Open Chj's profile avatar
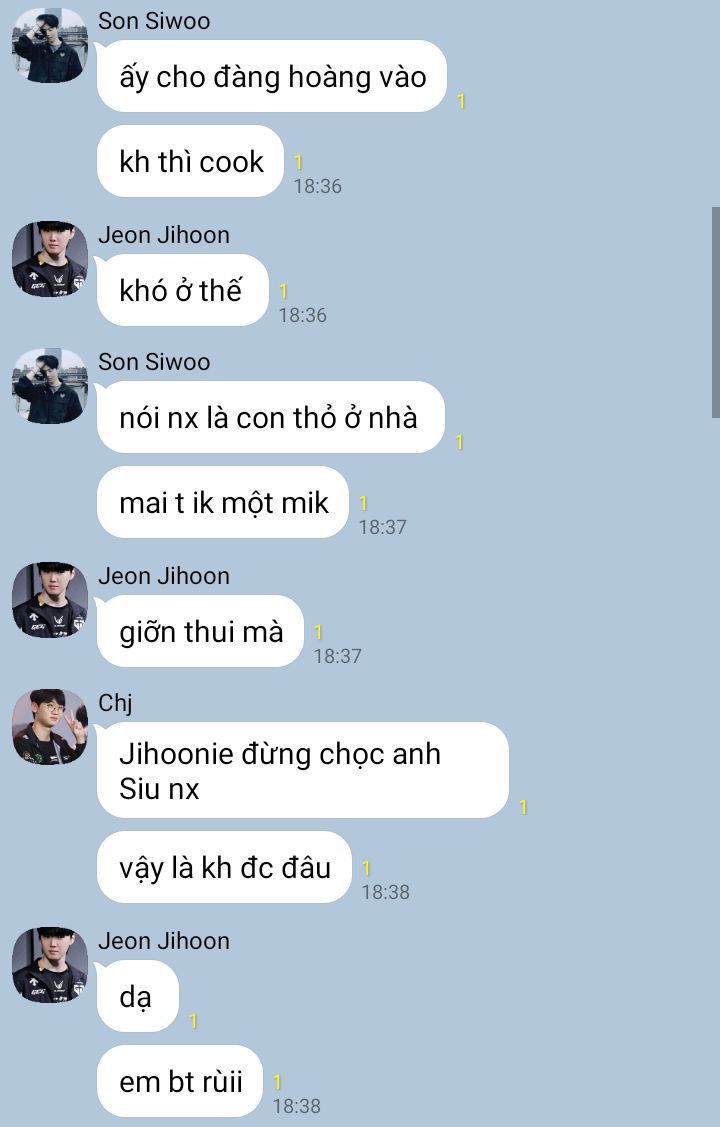Viewport: 720px width, 1127px height. (50, 727)
